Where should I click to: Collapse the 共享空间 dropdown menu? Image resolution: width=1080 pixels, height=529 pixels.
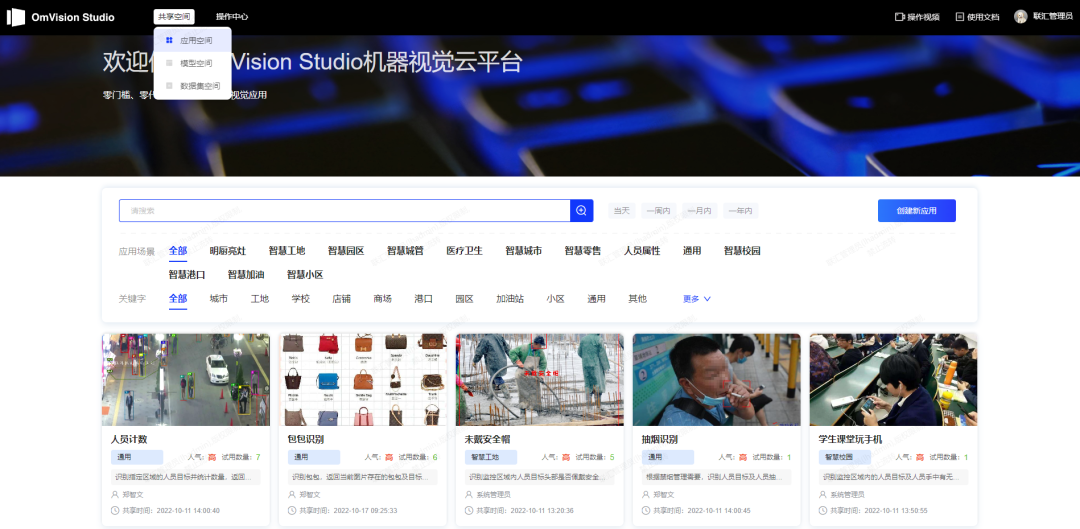[174, 17]
